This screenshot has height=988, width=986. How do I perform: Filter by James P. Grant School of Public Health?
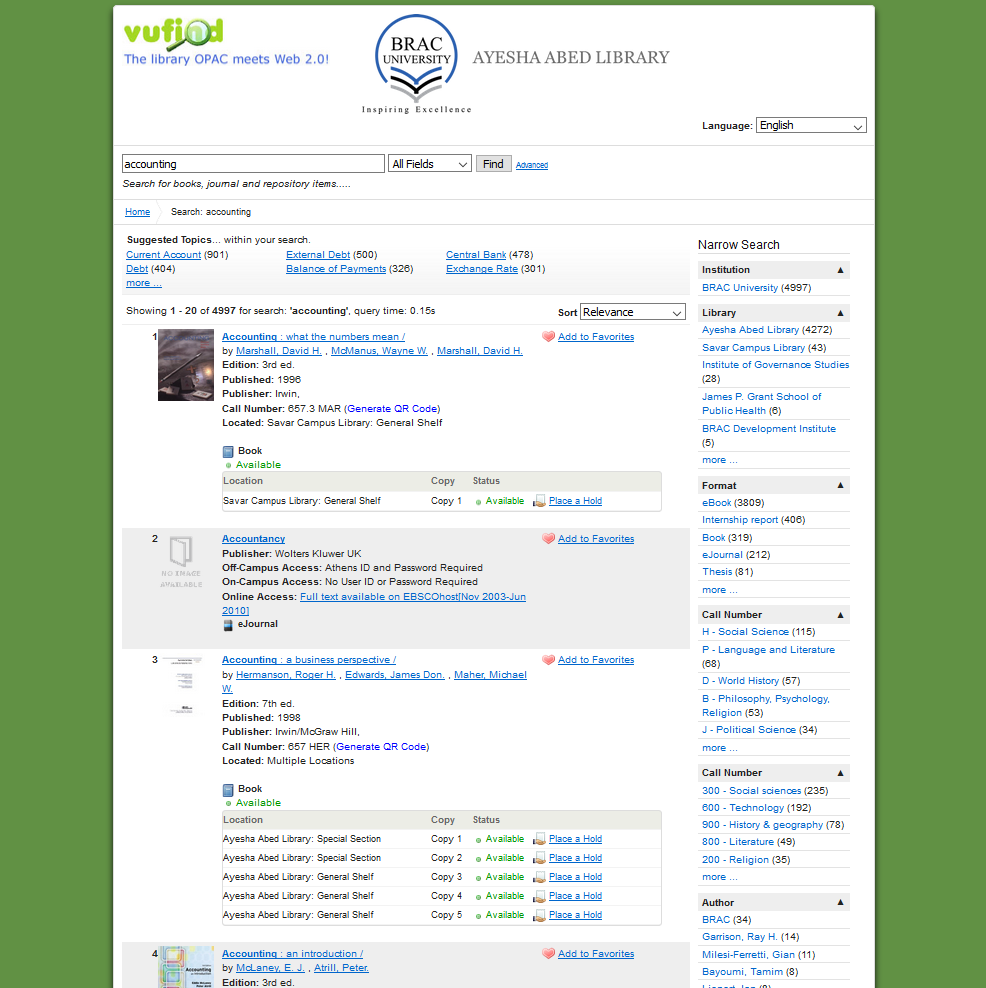(x=762, y=403)
